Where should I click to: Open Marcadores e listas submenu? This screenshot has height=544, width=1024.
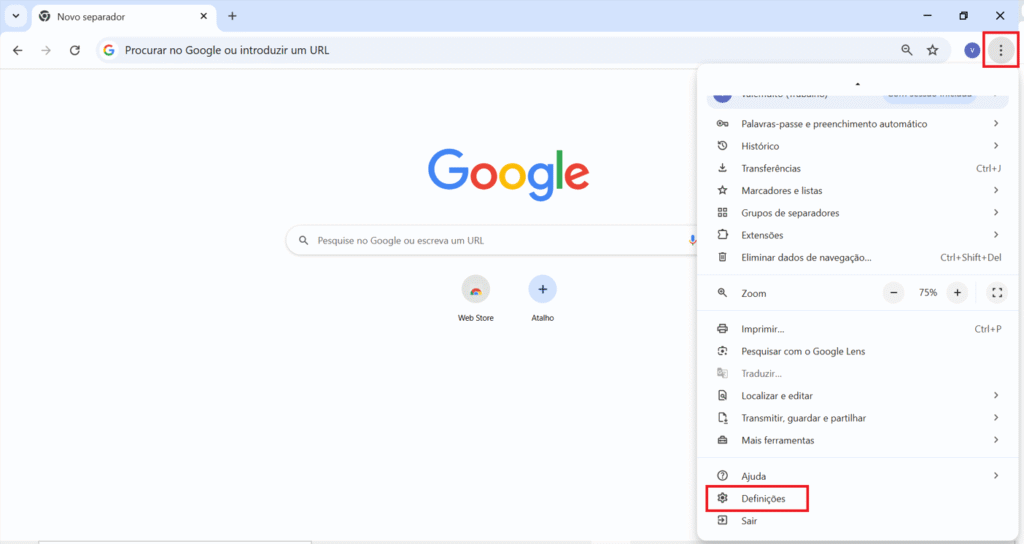[857, 190]
